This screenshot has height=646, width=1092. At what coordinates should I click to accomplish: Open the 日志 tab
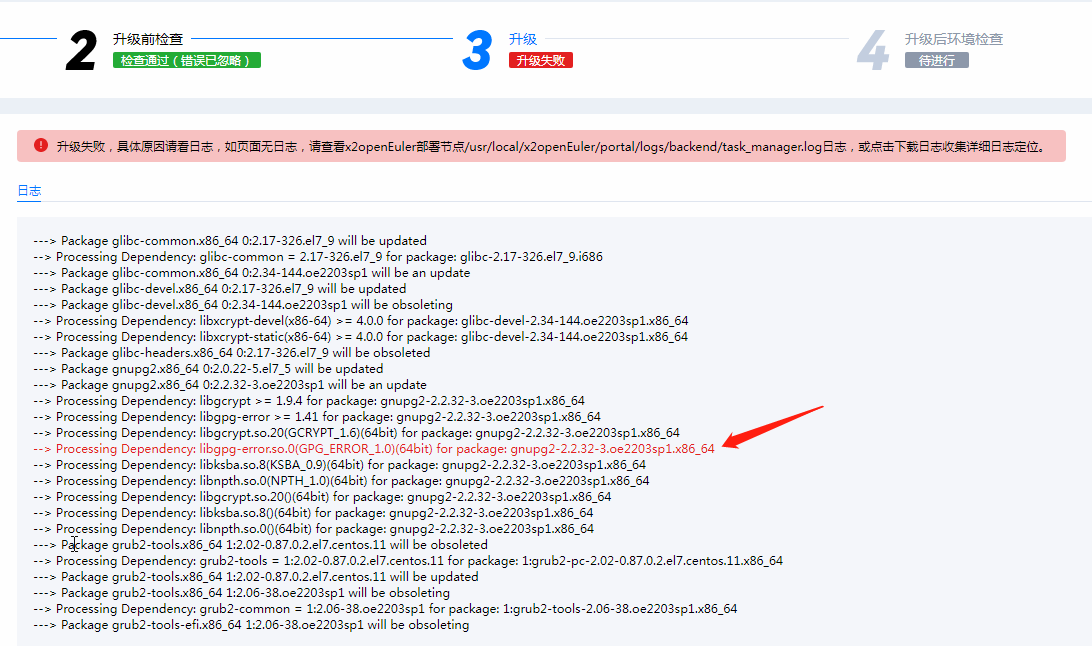point(29,190)
